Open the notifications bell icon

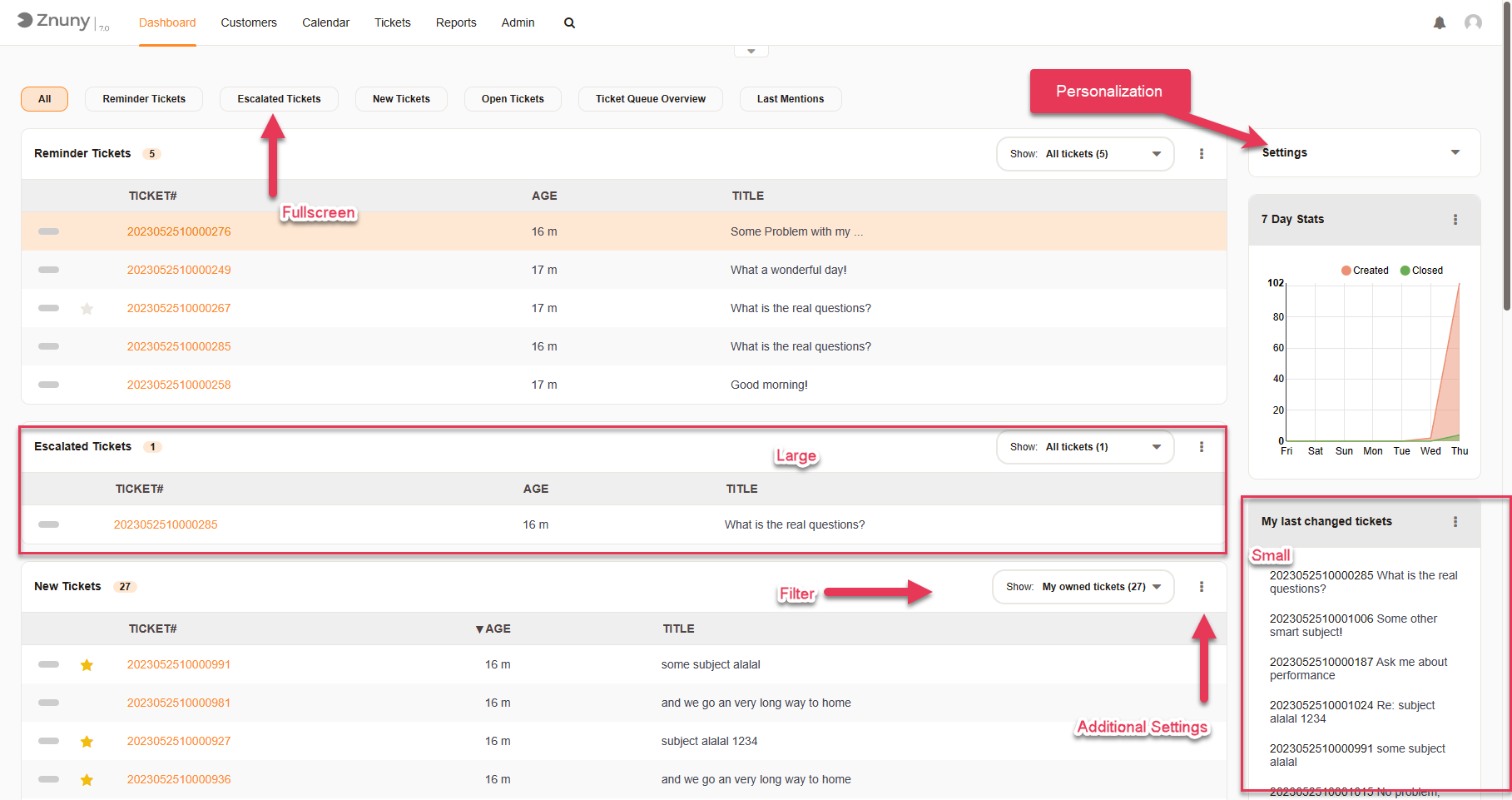[1439, 22]
